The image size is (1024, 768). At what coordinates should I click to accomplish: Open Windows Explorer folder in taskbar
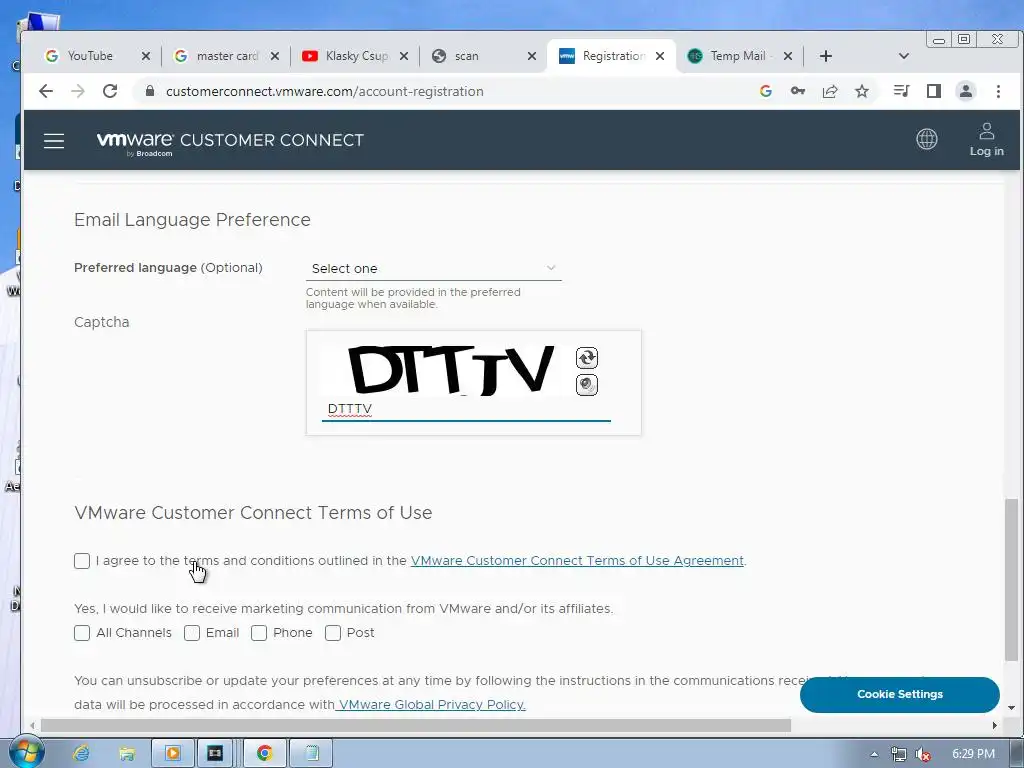click(127, 753)
